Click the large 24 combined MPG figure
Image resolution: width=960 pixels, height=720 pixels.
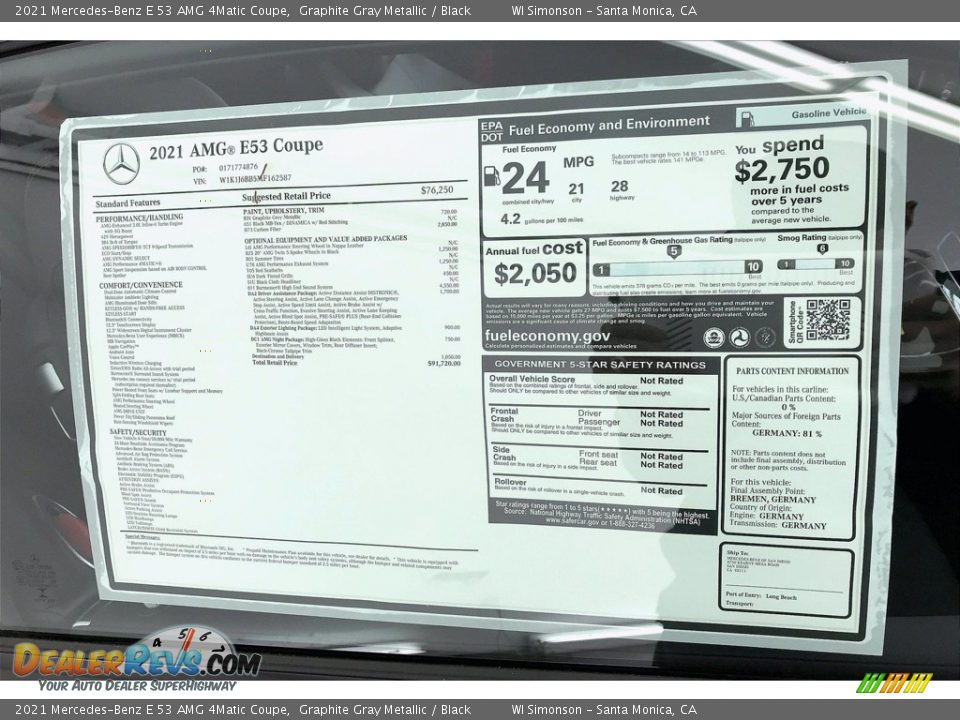pos(525,178)
